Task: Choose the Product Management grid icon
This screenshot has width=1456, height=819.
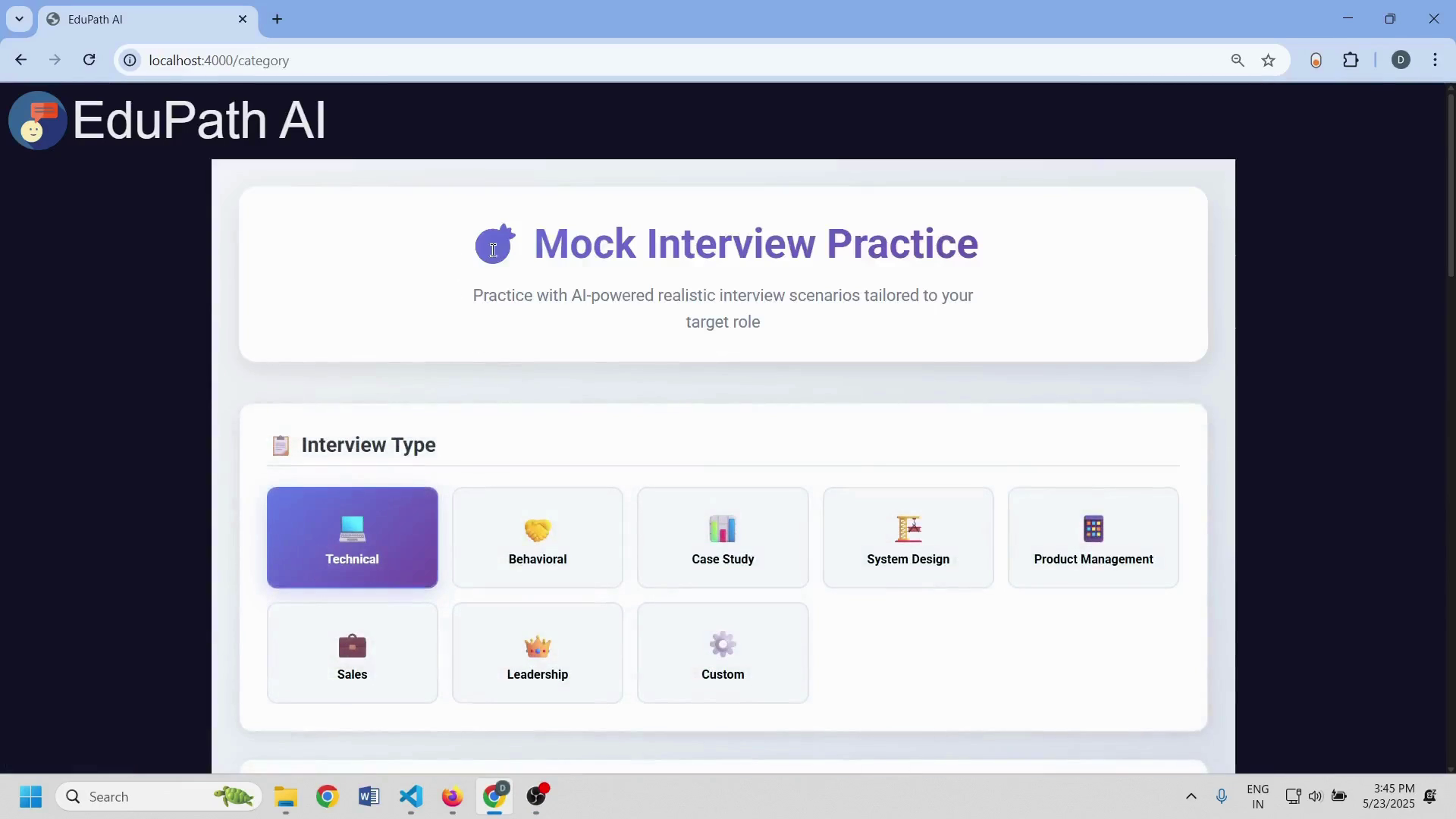Action: pyautogui.click(x=1093, y=529)
